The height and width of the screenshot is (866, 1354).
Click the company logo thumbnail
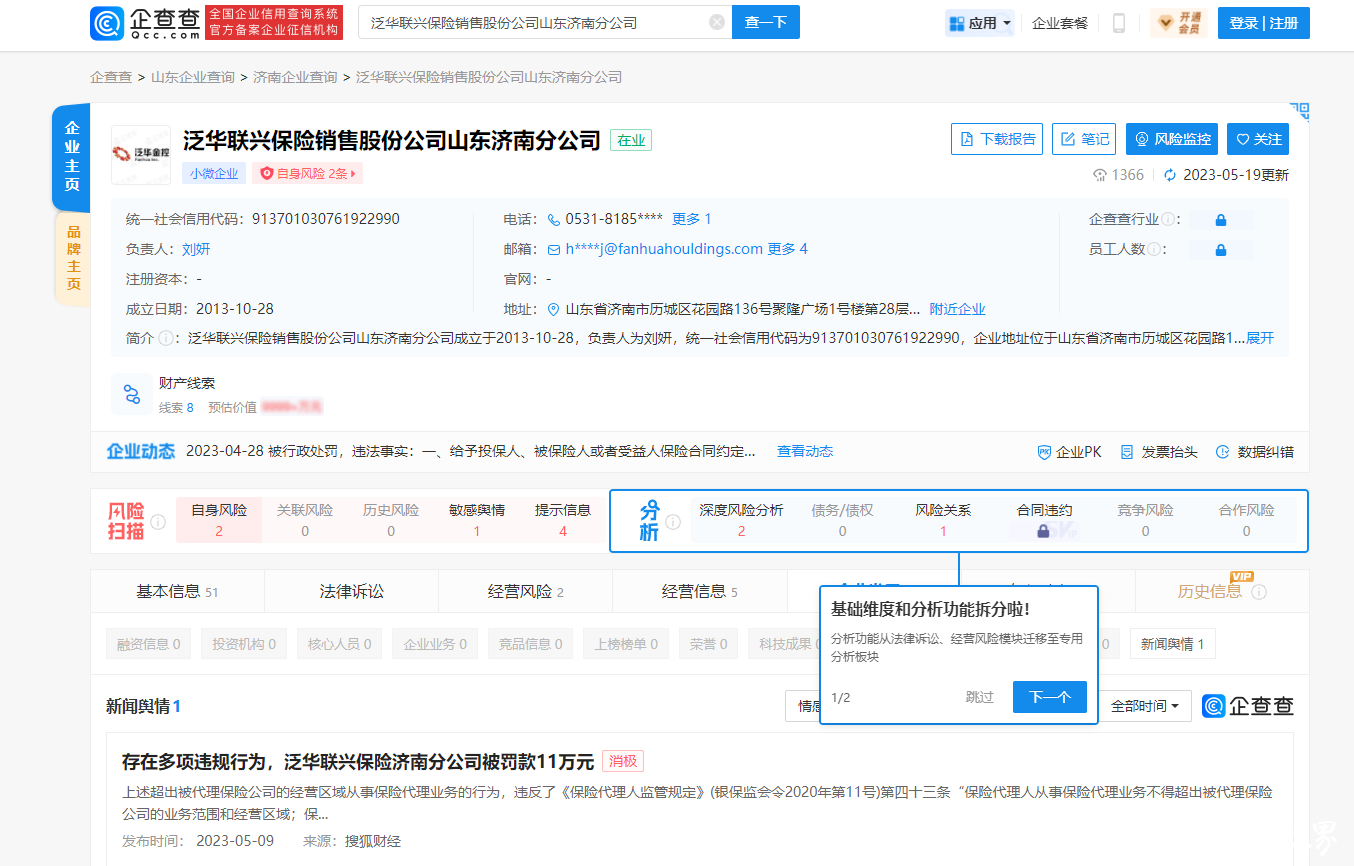click(140, 155)
